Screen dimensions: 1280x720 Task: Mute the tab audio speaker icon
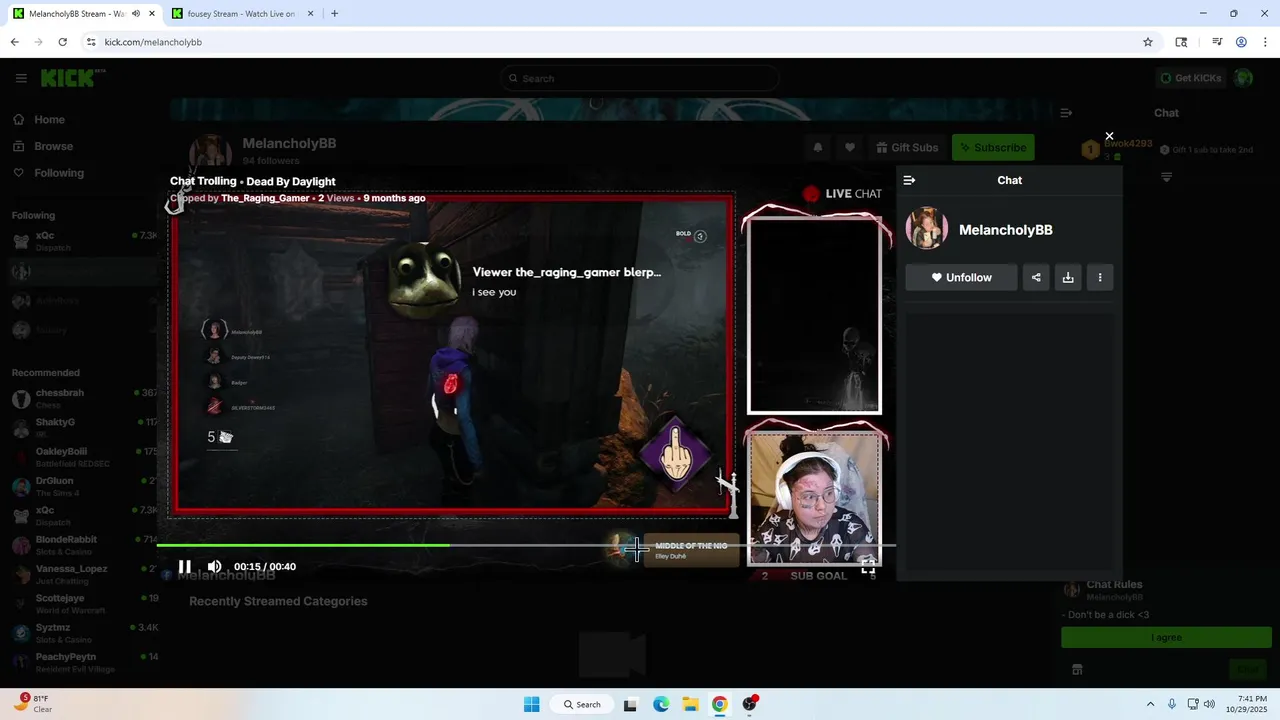[136, 14]
